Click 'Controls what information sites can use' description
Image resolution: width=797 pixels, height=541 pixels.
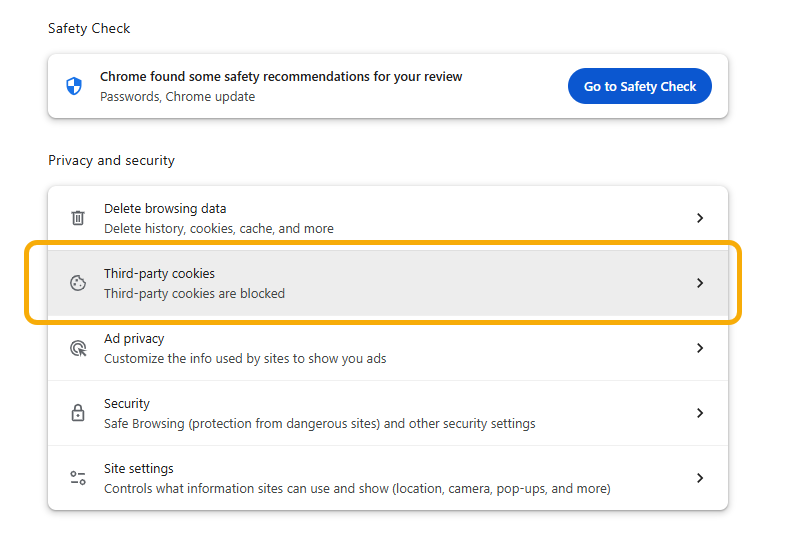point(357,489)
